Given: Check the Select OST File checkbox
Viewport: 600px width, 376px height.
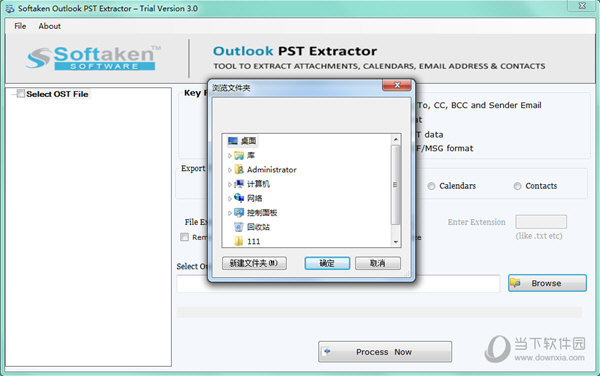Looking at the screenshot, I should (21, 93).
